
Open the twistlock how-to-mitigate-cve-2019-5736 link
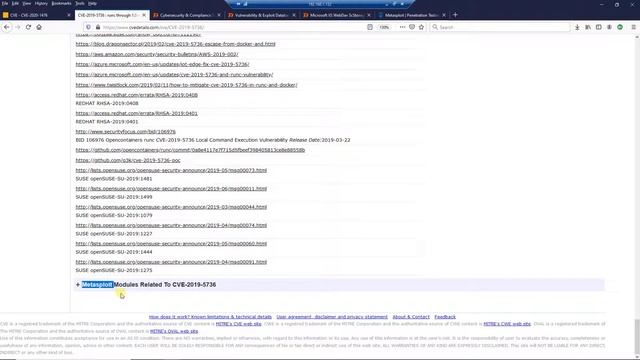[186, 85]
